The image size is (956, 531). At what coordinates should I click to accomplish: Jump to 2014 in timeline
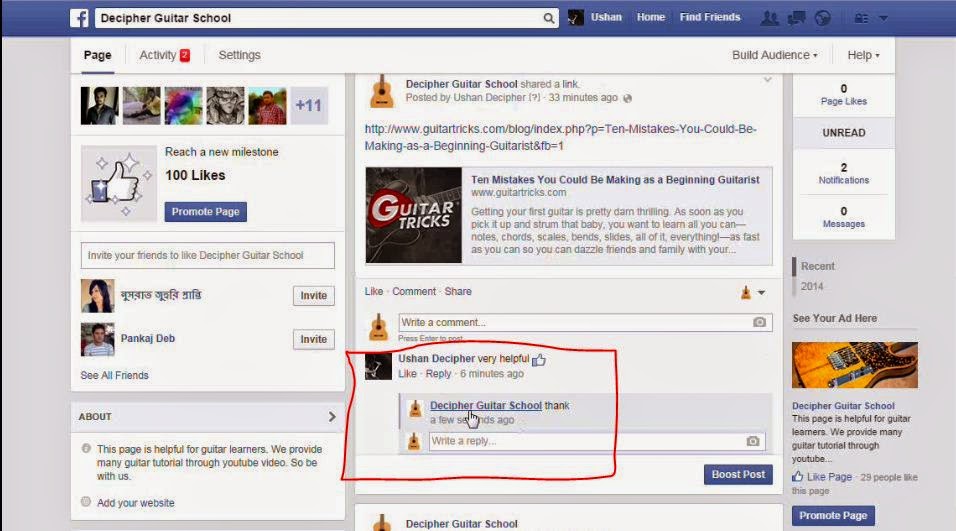812,287
